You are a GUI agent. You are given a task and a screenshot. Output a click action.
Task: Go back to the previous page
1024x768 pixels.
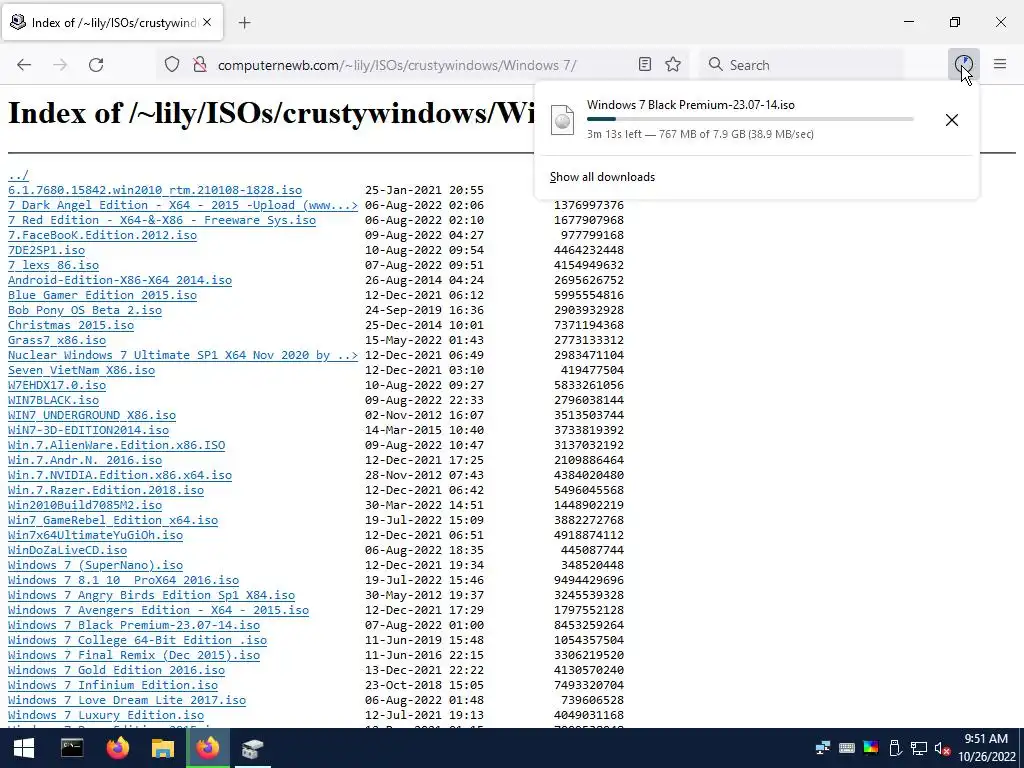click(x=24, y=65)
